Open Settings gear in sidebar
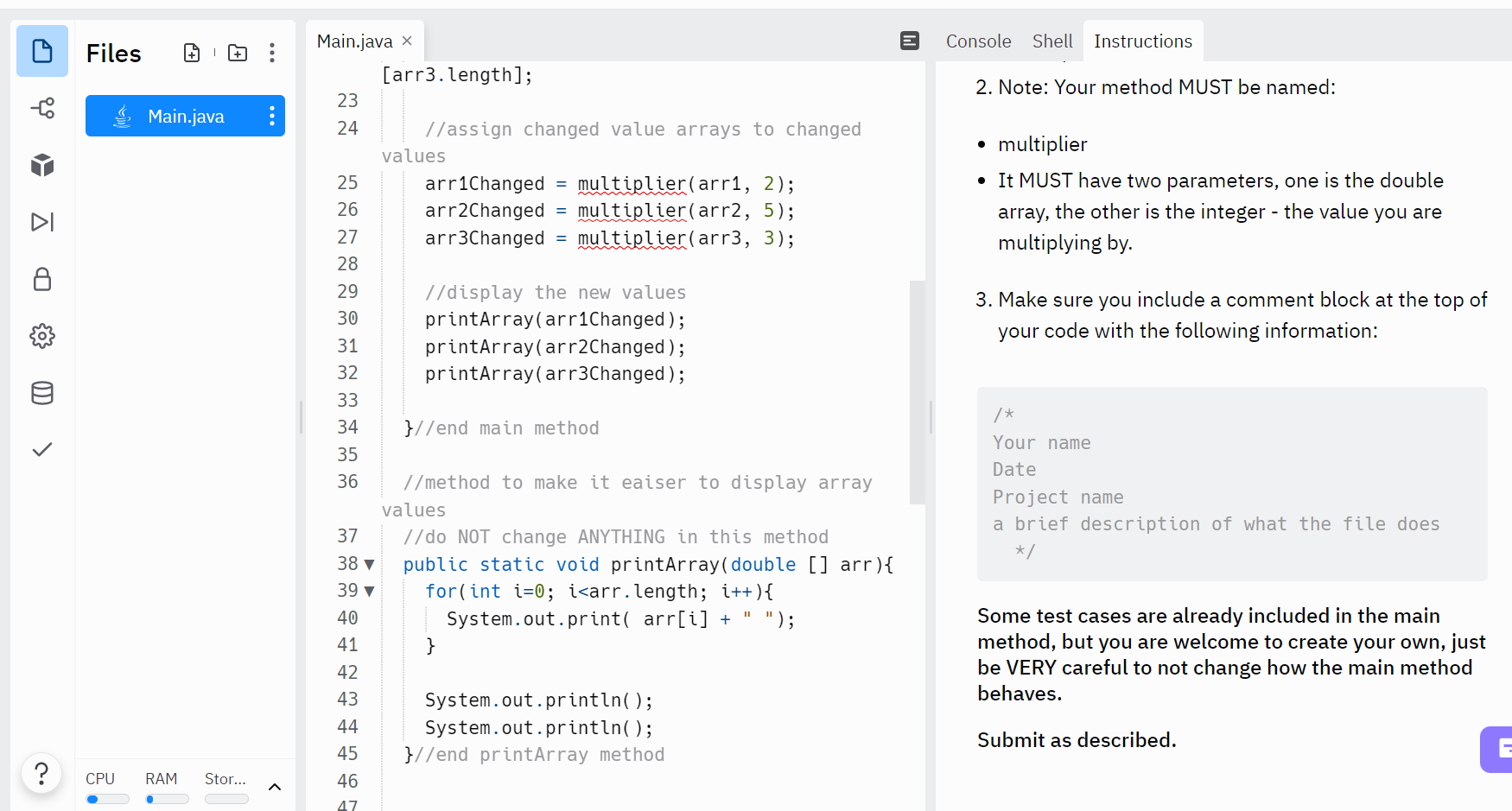 [x=42, y=336]
